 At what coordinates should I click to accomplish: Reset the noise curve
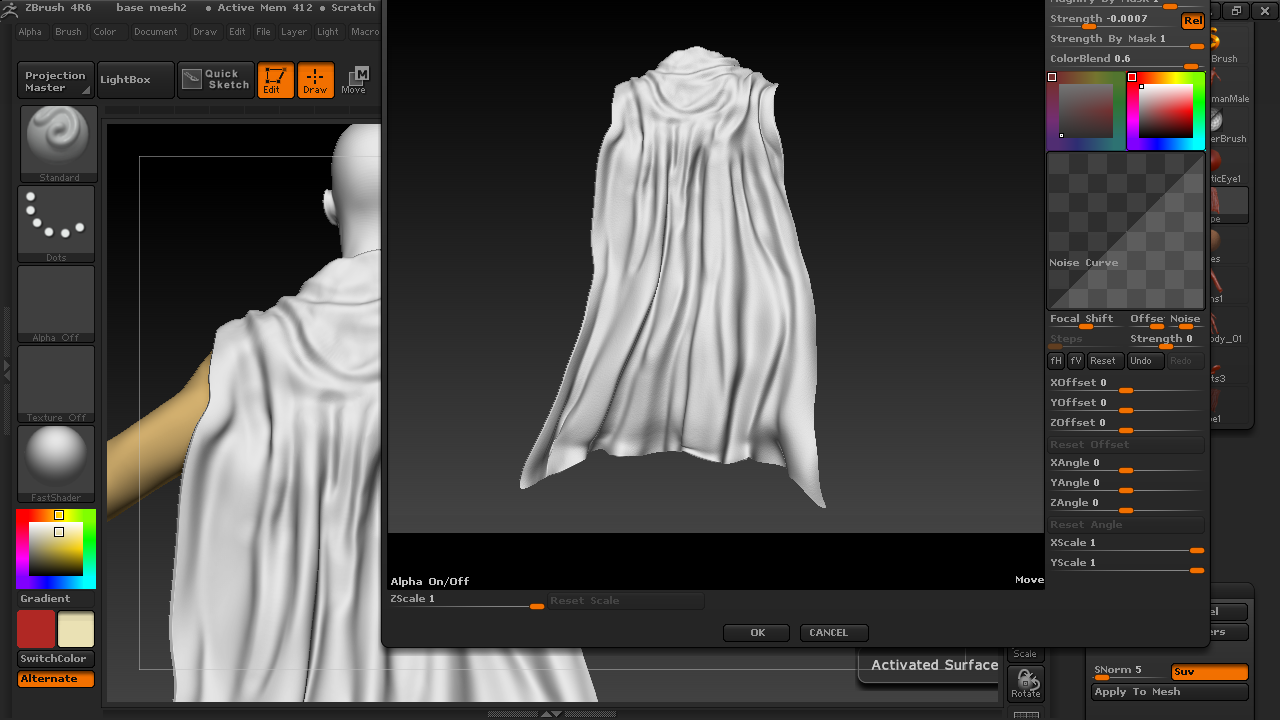point(1103,361)
